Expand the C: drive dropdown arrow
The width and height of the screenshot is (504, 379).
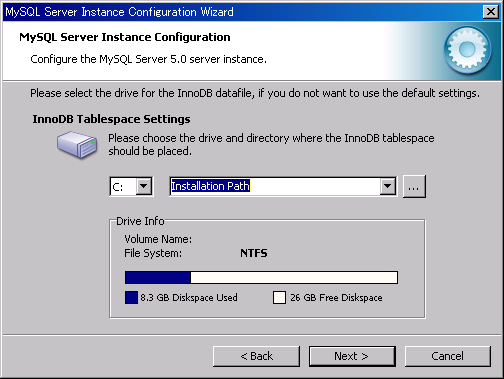tap(144, 186)
